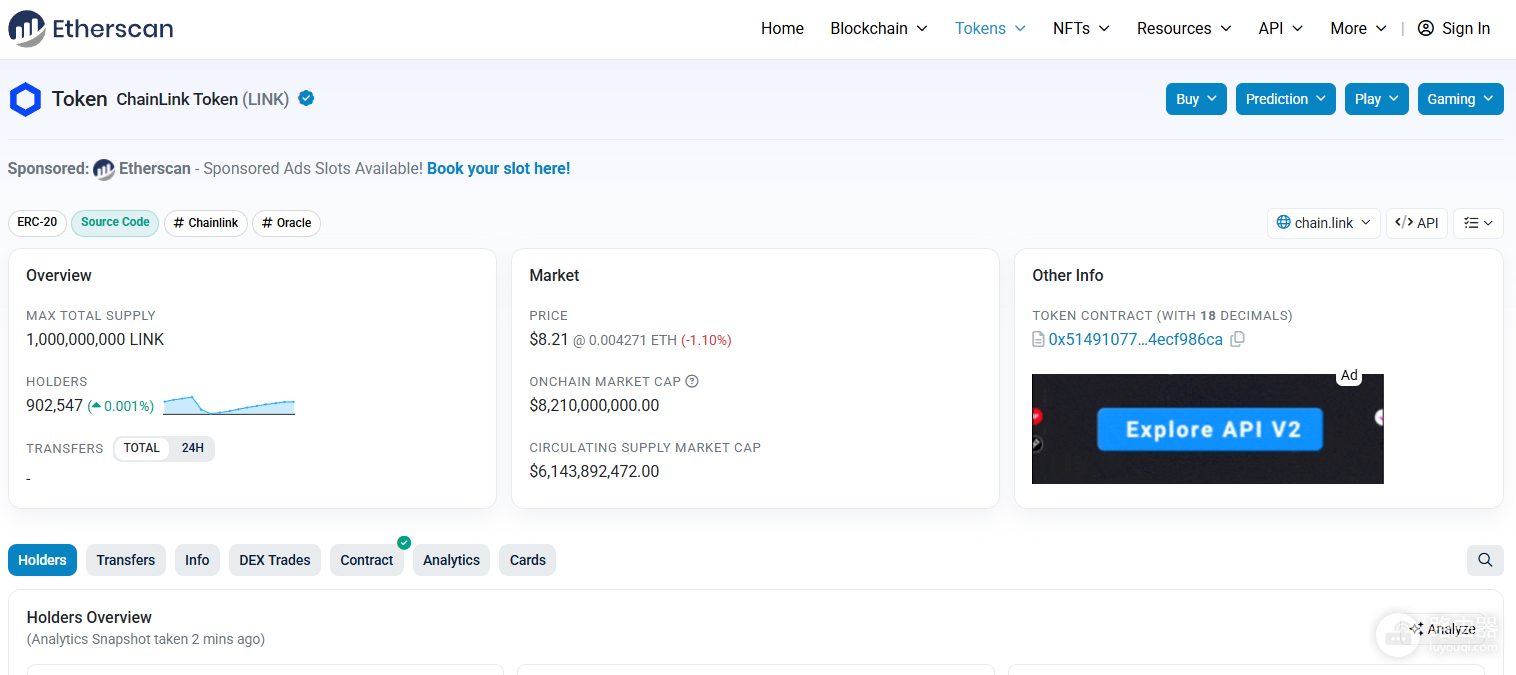Switch to the Holders tab
Screen dimensions: 1516x675
pyautogui.click(x=42, y=560)
